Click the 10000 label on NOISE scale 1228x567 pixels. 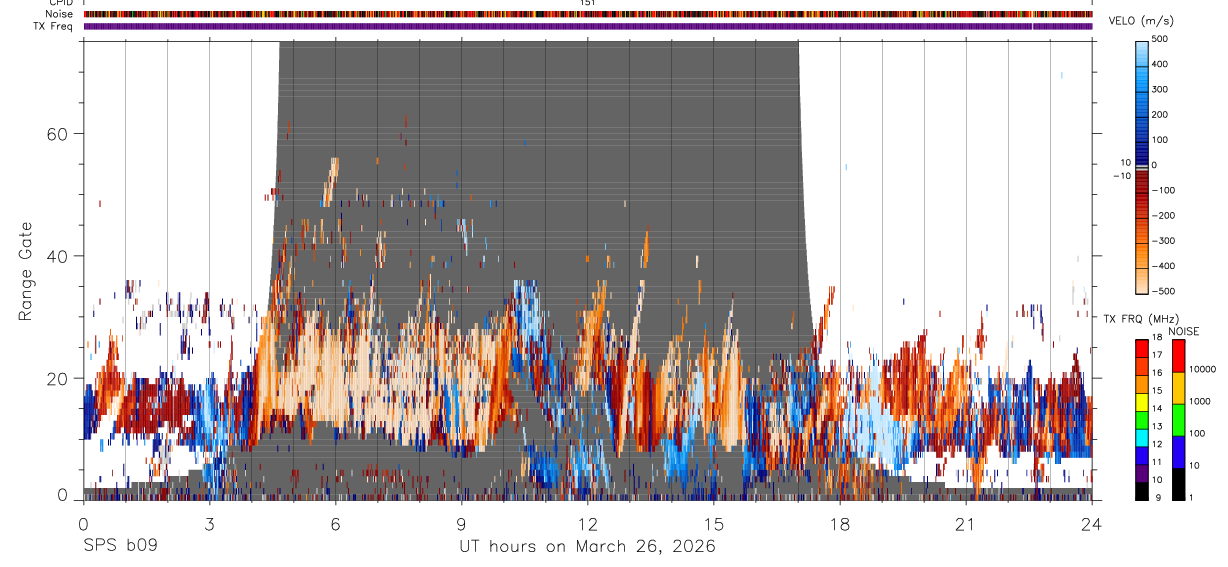[x=1202, y=369]
